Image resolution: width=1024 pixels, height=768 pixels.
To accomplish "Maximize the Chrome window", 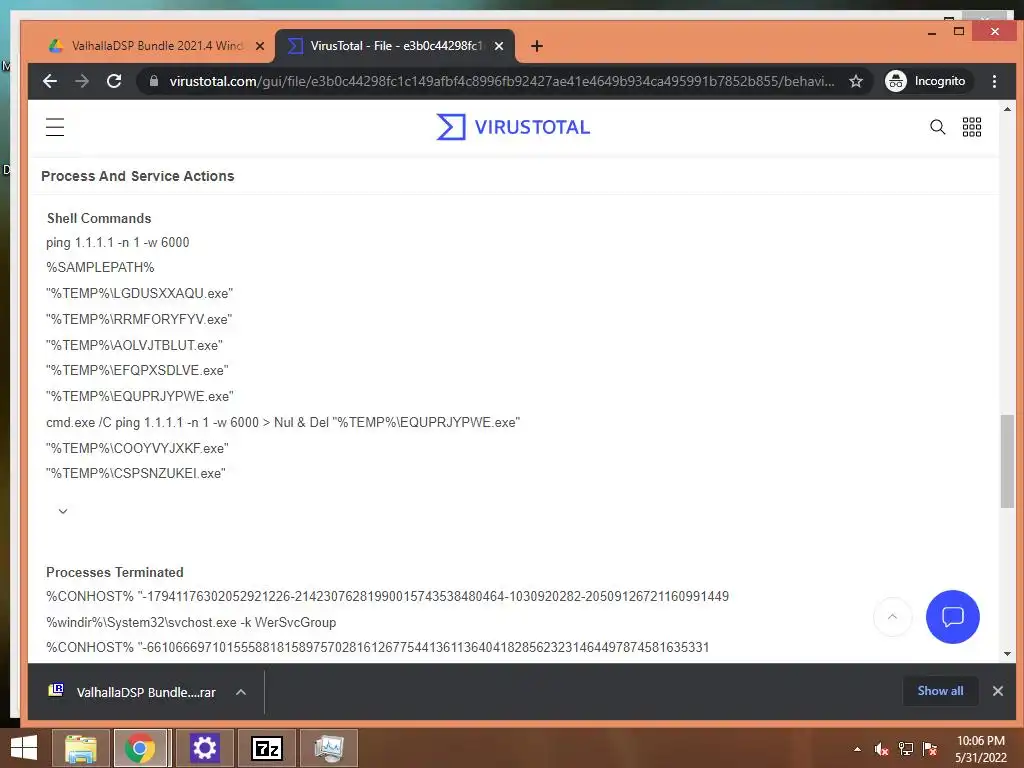I will pos(959,31).
